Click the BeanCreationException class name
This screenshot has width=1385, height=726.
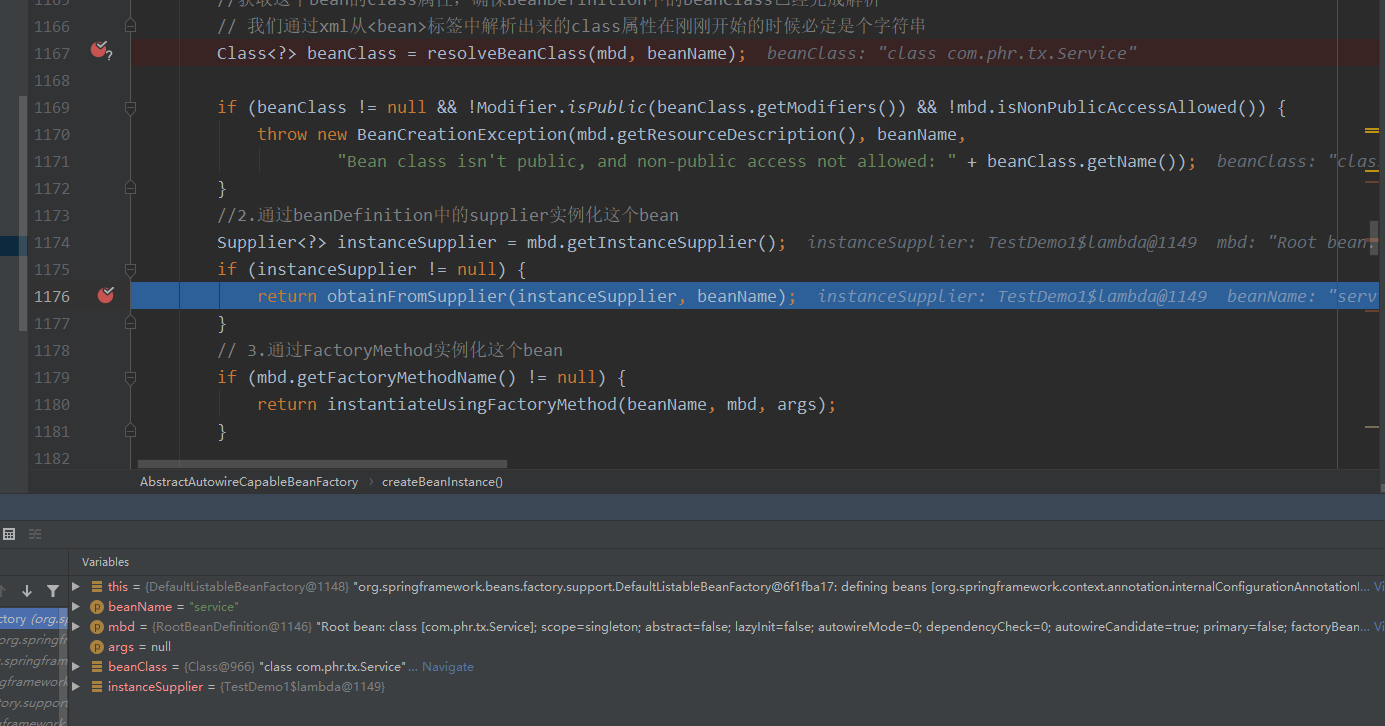tap(461, 134)
